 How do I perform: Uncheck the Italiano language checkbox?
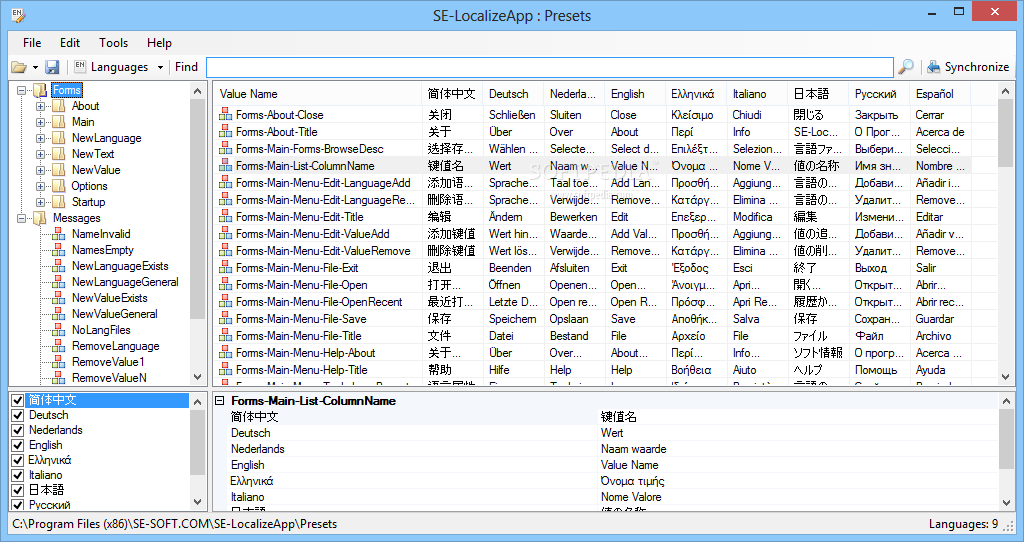[18, 475]
